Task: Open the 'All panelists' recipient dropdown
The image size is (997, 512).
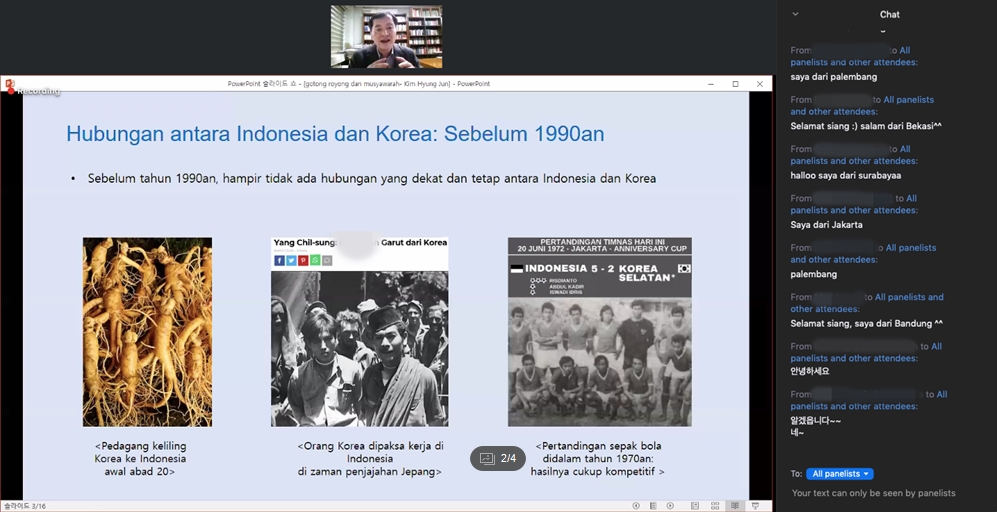Action: click(x=841, y=474)
